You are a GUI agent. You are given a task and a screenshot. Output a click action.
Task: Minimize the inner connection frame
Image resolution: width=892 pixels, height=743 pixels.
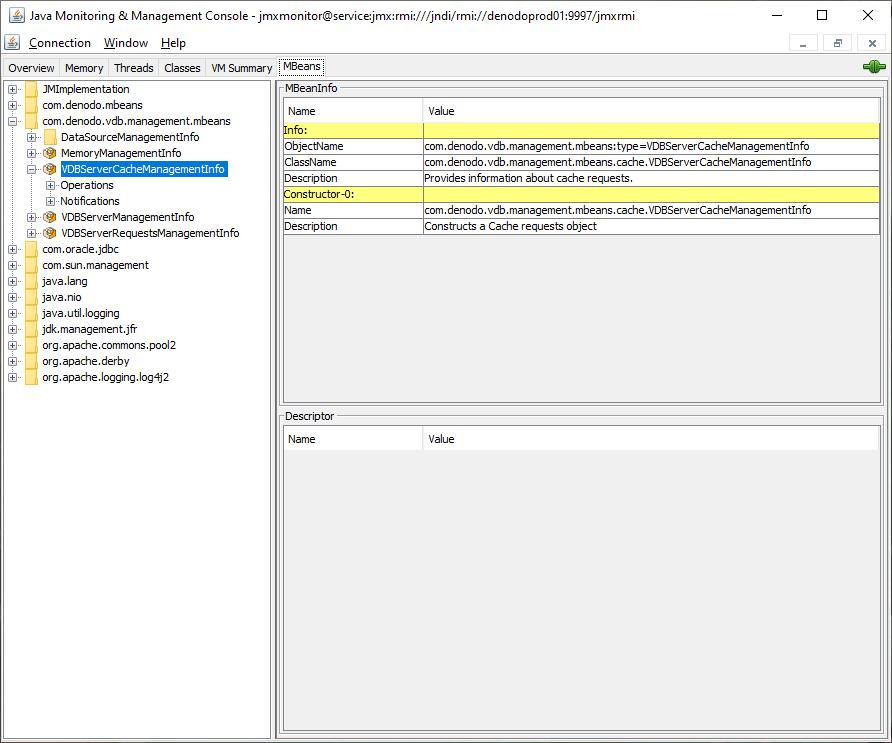pyautogui.click(x=803, y=43)
